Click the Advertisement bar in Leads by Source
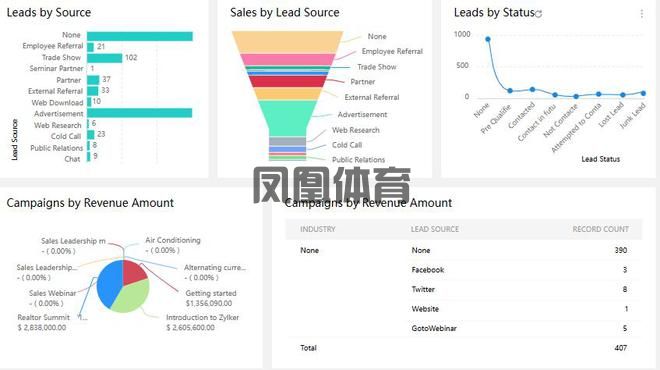The height and width of the screenshot is (370, 660). [x=140, y=113]
